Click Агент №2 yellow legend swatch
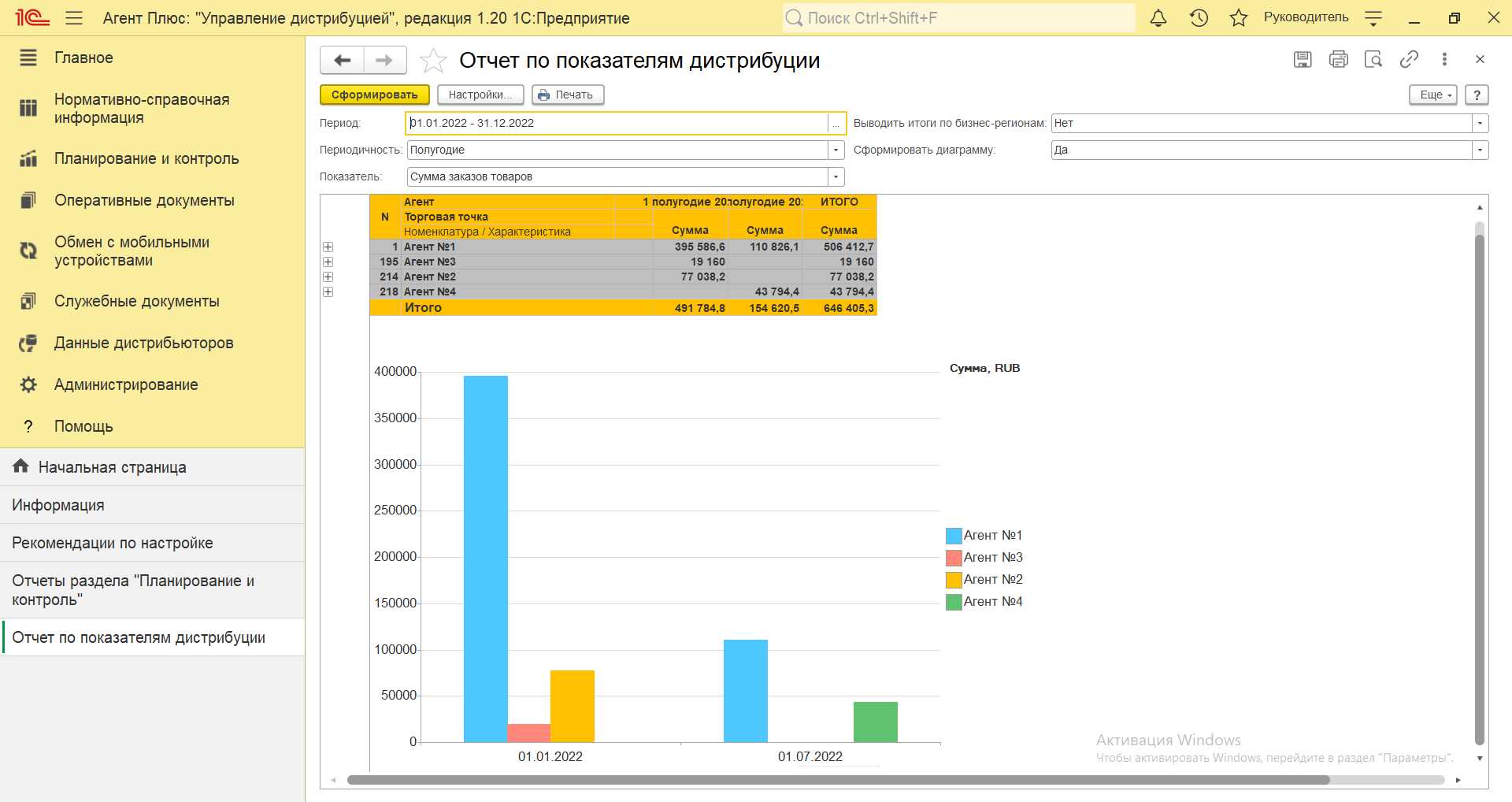Screen dimensions: 1512x802 pos(954,580)
